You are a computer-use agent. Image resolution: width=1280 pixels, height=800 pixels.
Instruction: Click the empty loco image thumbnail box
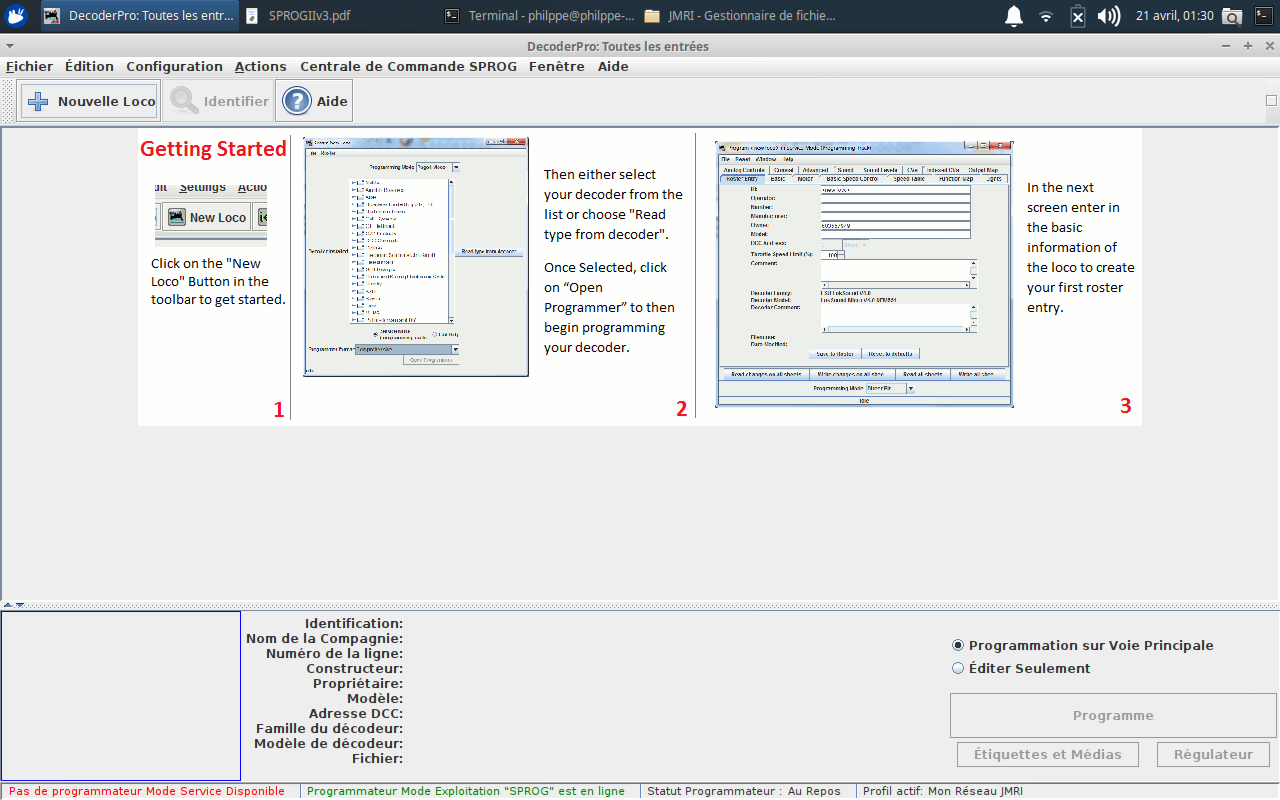(121, 696)
